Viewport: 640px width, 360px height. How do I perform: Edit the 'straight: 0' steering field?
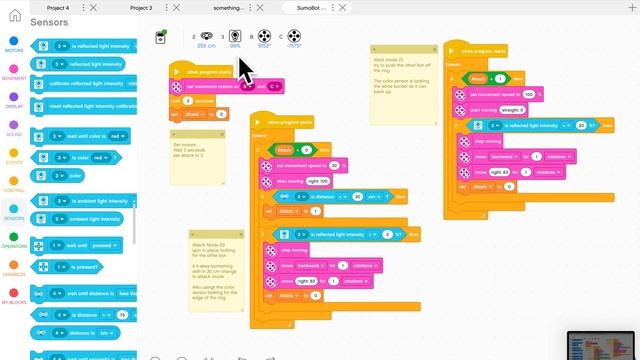tap(512, 110)
